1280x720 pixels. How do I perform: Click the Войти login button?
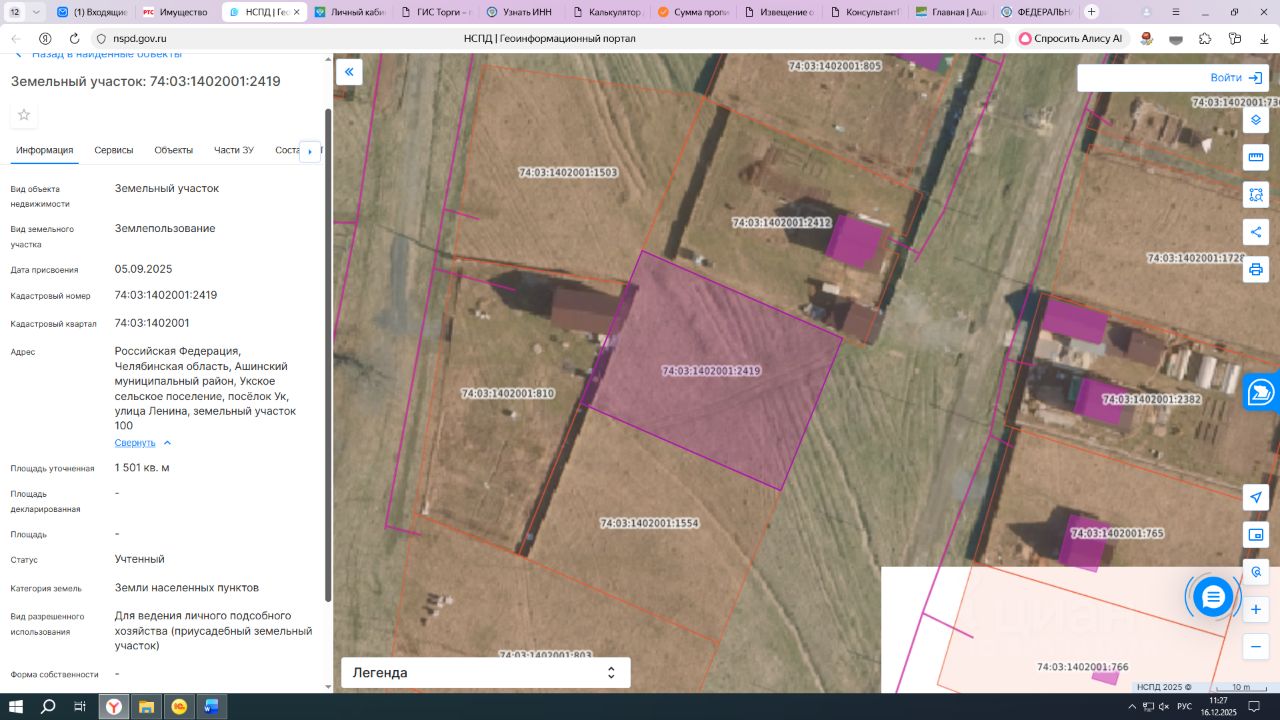1236,78
